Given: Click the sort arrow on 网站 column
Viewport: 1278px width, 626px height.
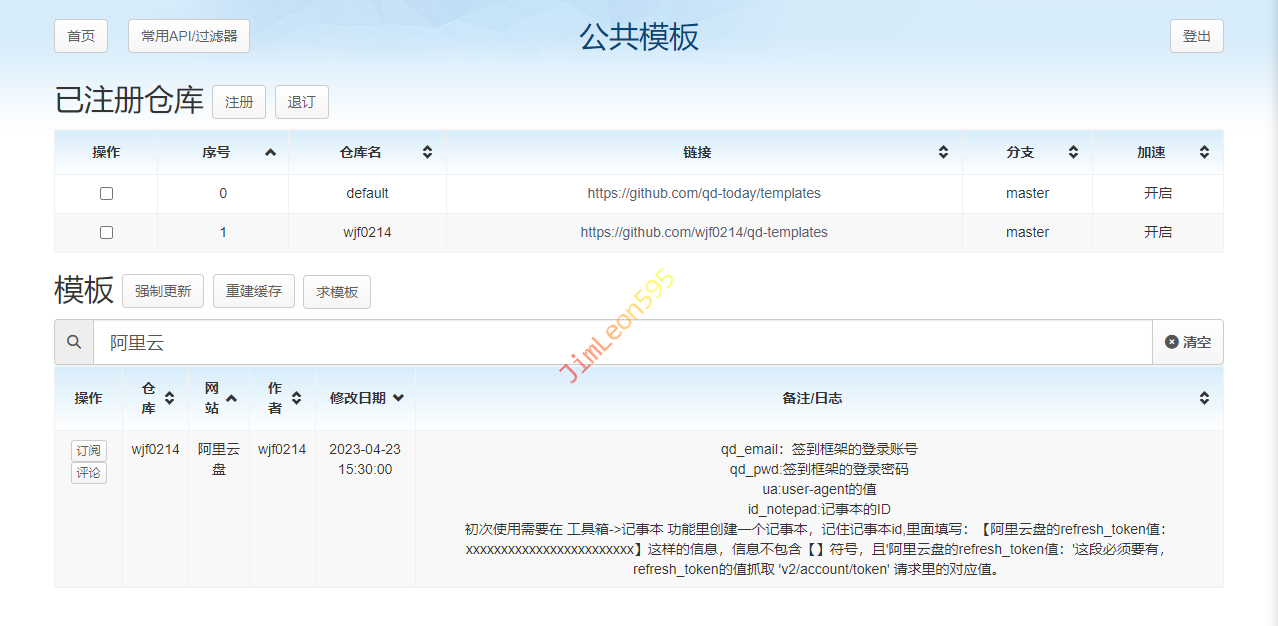Looking at the screenshot, I should coord(232,398).
